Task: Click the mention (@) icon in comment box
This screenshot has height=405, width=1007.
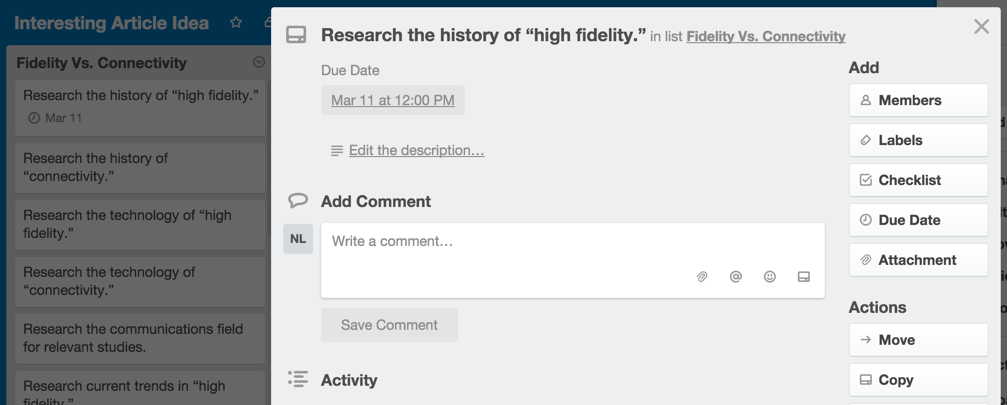Action: coord(736,277)
